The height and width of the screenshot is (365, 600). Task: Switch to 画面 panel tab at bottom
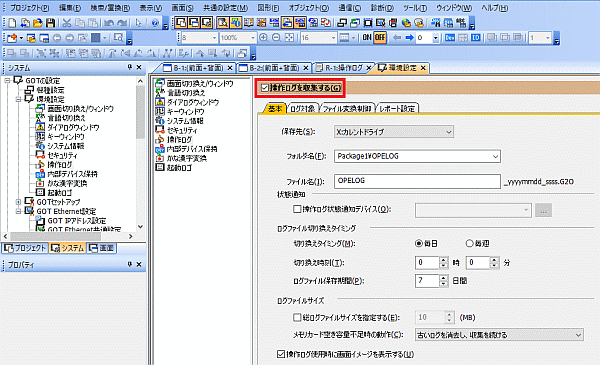pos(102,248)
